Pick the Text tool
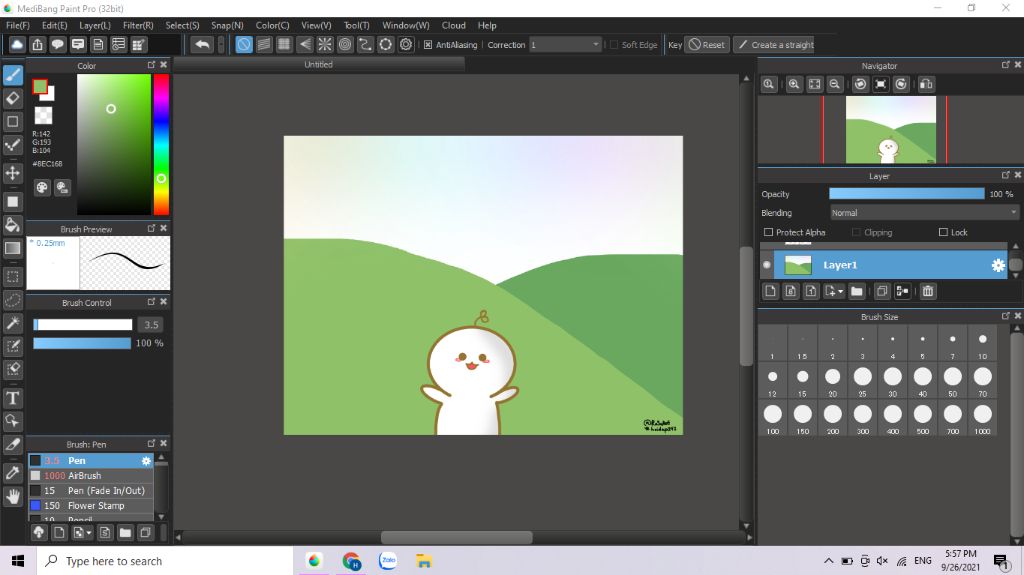Screen dimensions: 1024x575 [13, 398]
